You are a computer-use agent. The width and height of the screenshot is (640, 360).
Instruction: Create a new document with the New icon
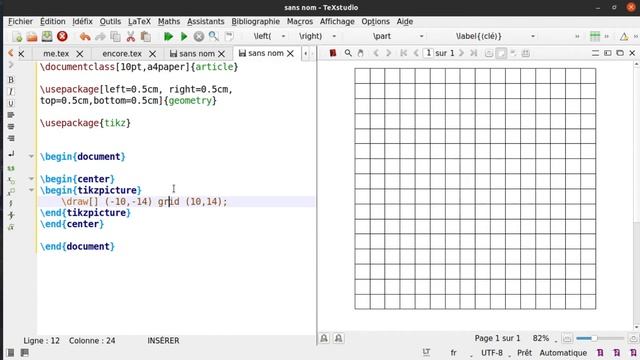(17, 37)
